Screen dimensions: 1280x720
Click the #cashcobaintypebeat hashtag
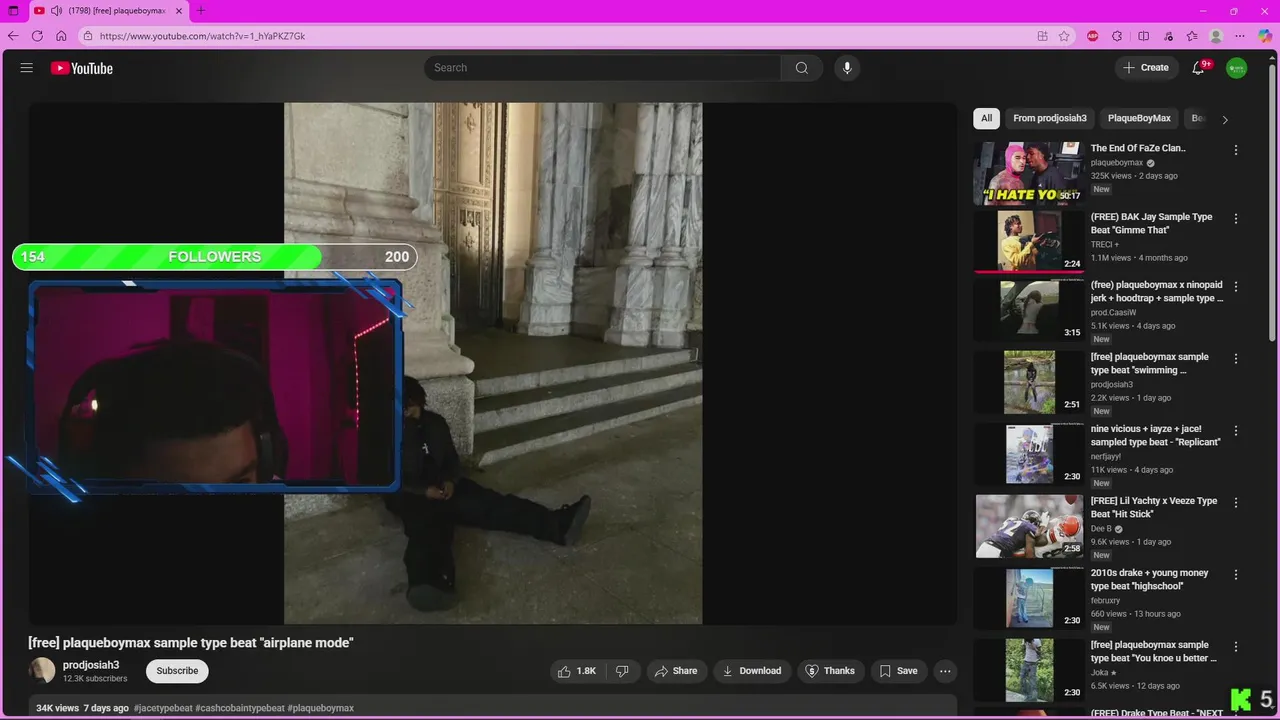[x=240, y=708]
